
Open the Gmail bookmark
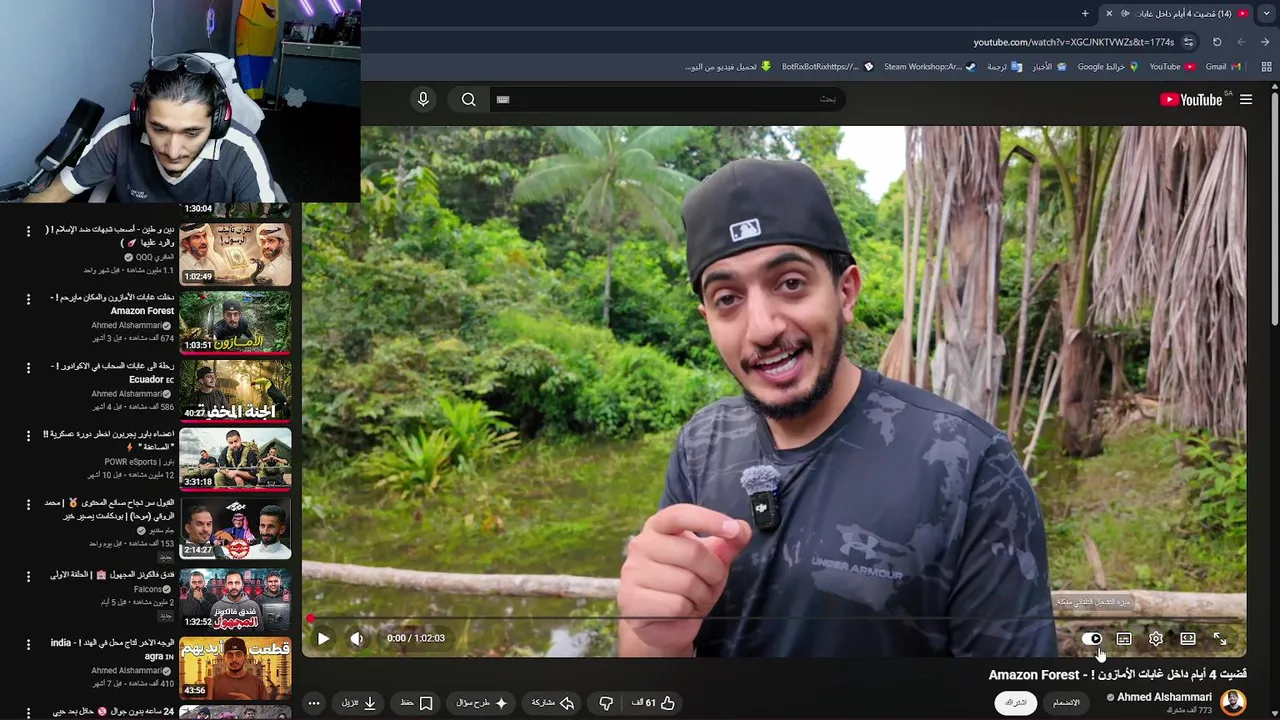click(x=1223, y=67)
